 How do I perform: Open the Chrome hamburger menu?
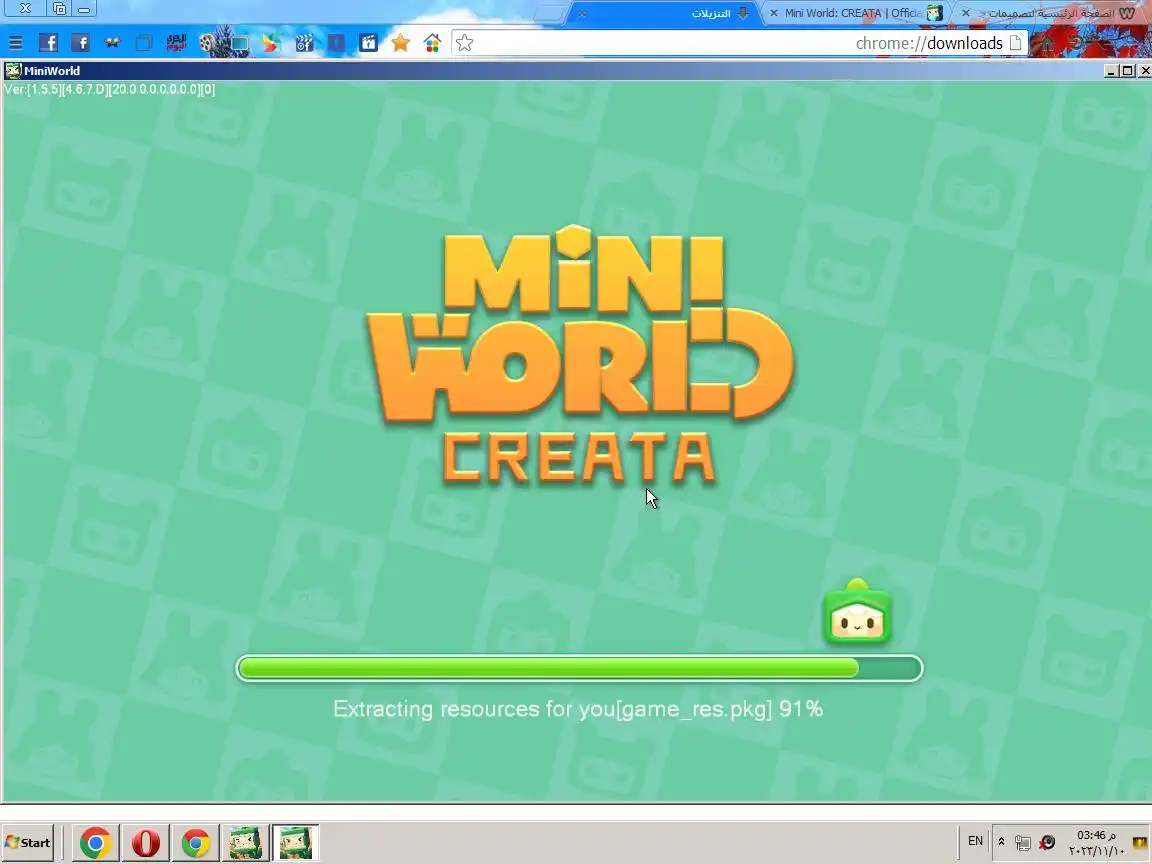[x=15, y=43]
